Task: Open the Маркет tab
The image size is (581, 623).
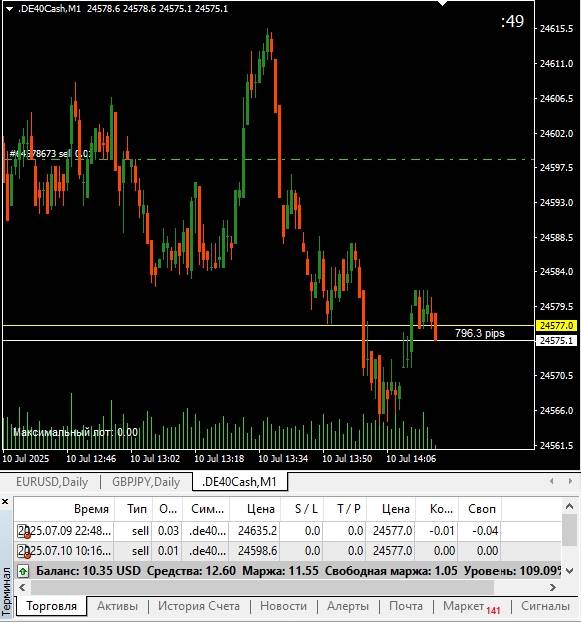Action: (463, 606)
